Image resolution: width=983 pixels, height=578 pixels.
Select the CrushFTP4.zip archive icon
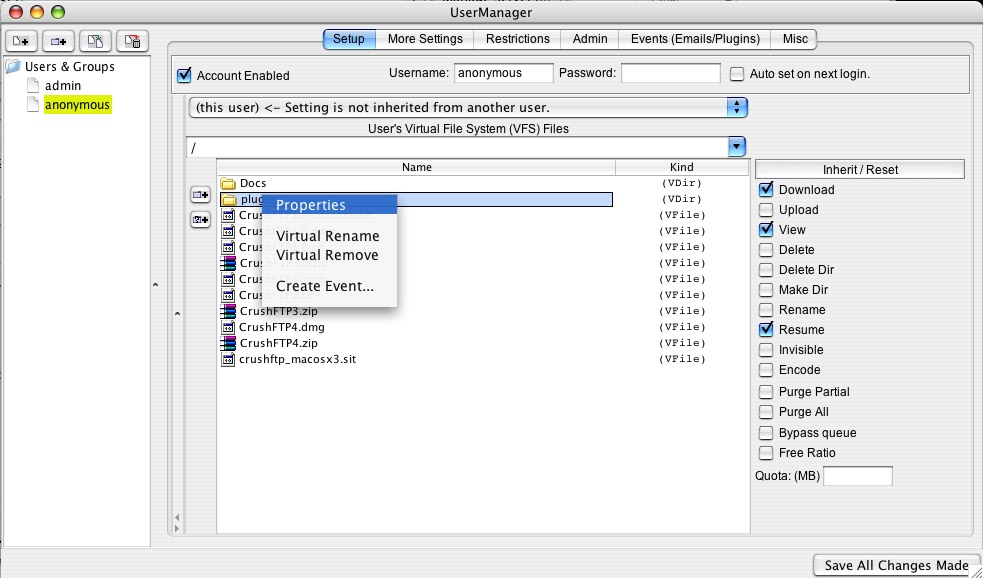click(227, 343)
